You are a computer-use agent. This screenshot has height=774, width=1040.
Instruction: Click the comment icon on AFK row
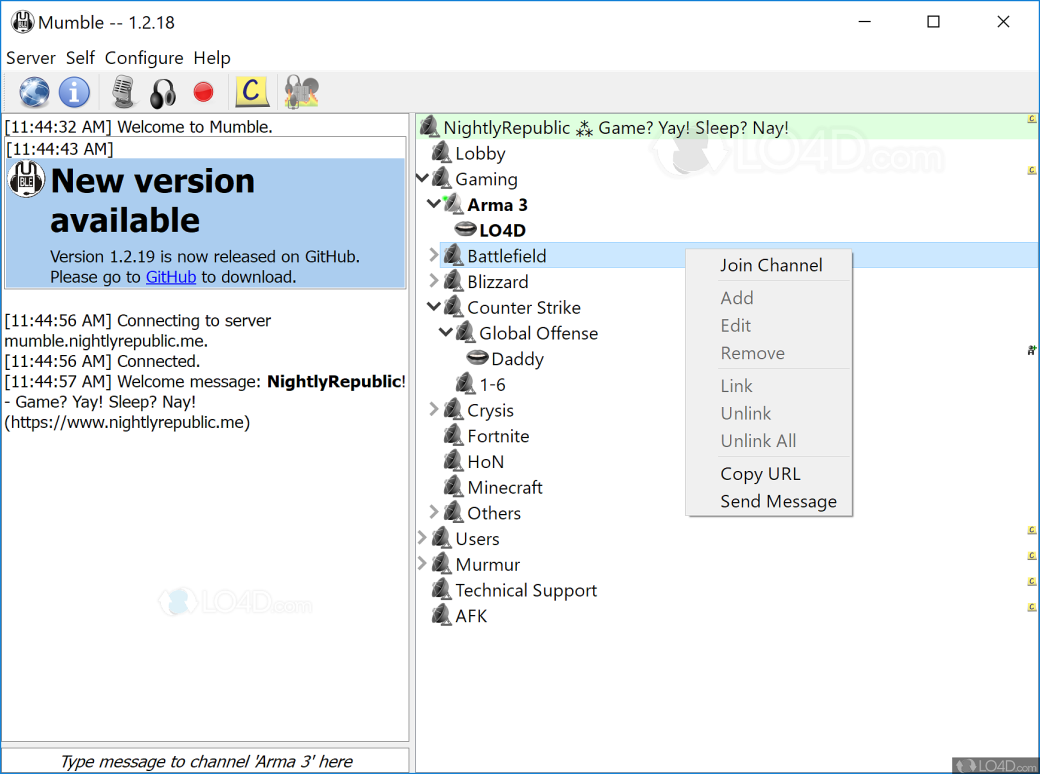[x=1031, y=607]
